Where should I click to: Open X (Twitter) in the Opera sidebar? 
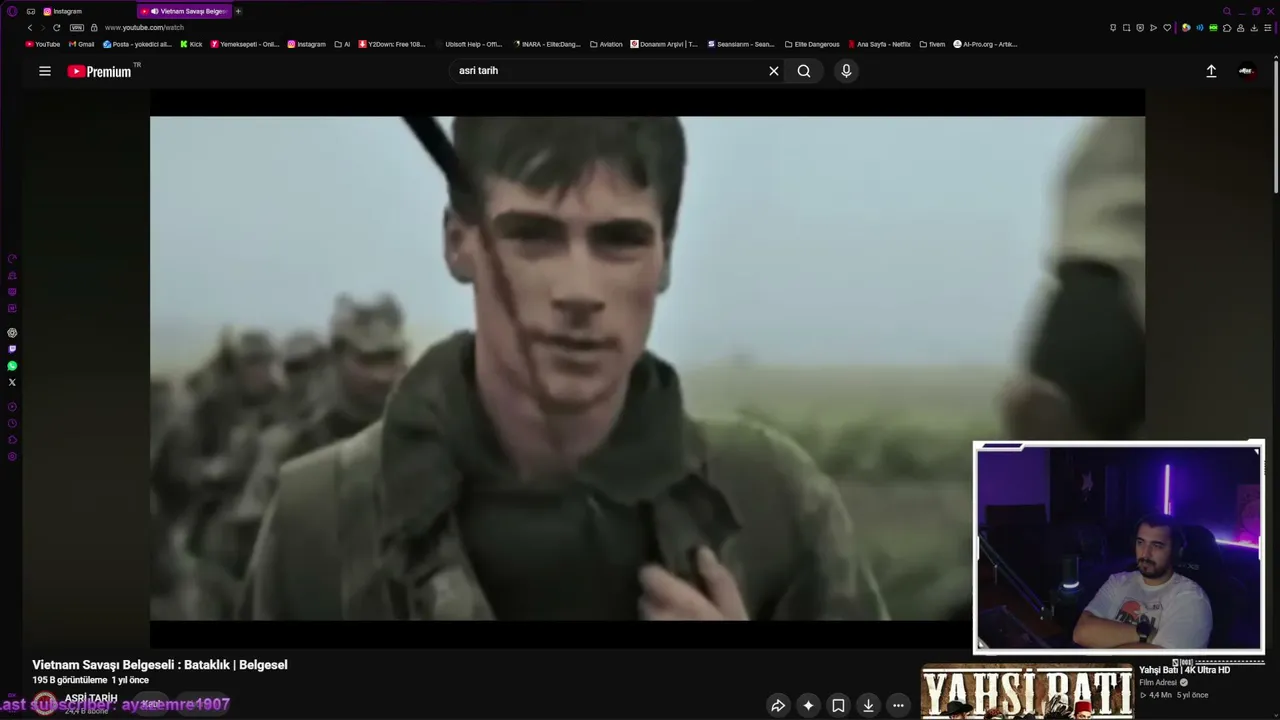[x=12, y=382]
